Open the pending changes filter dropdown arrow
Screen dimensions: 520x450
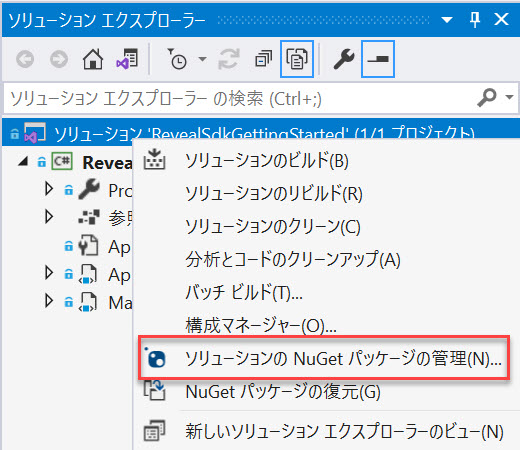202,59
